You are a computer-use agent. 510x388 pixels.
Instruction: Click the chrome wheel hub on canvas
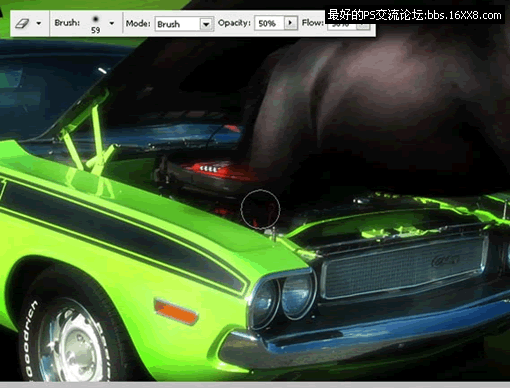point(72,347)
